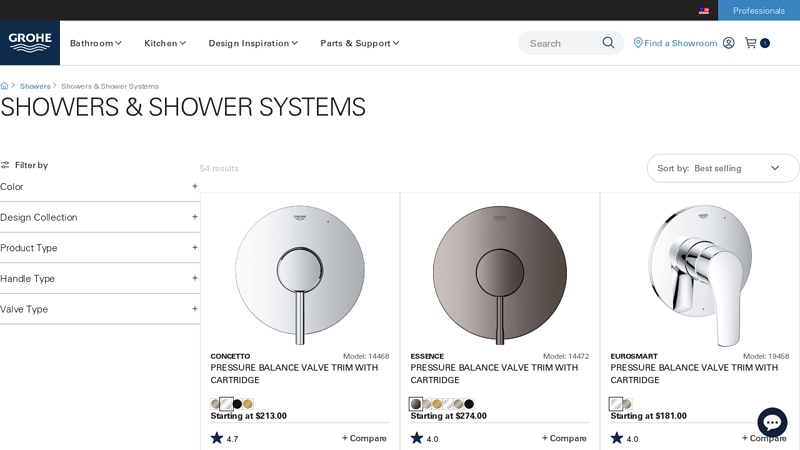
Task: Expand the Product Type filter
Action: [99, 248]
